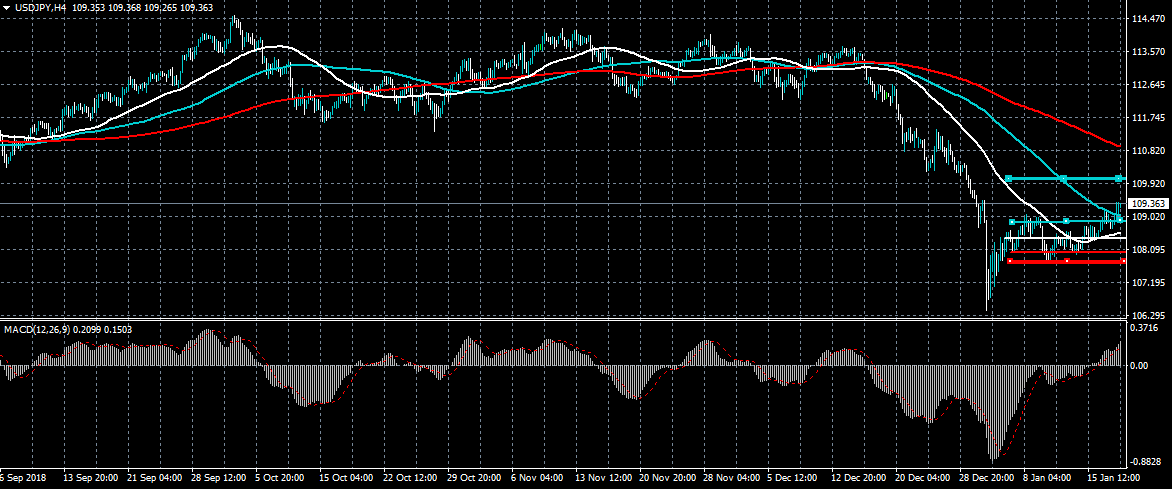The height and width of the screenshot is (489, 1172).
Task: Open the dropdown triangle beside USDJPY,H4
Action: click(x=7, y=8)
